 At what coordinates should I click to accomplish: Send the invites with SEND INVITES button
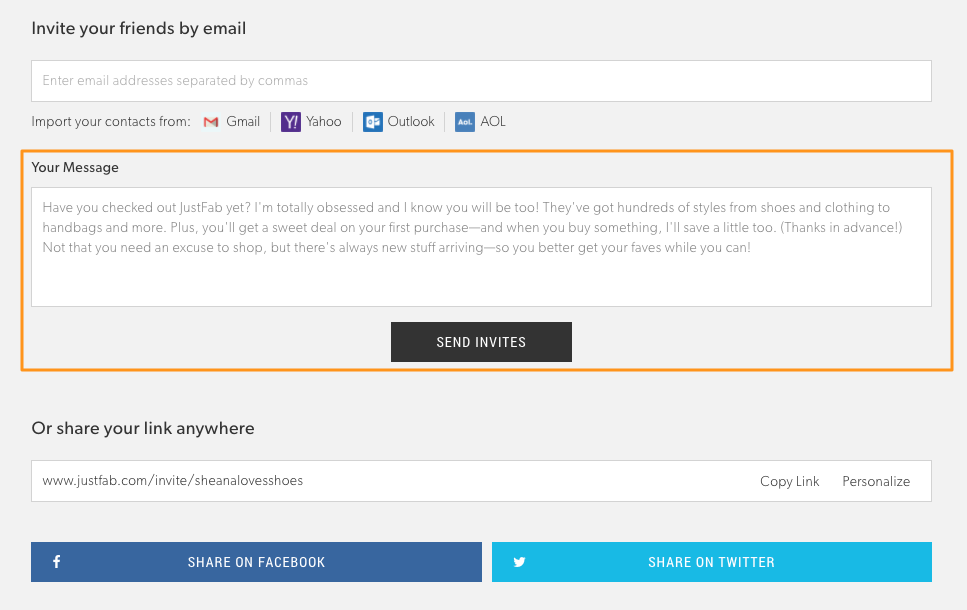(481, 342)
